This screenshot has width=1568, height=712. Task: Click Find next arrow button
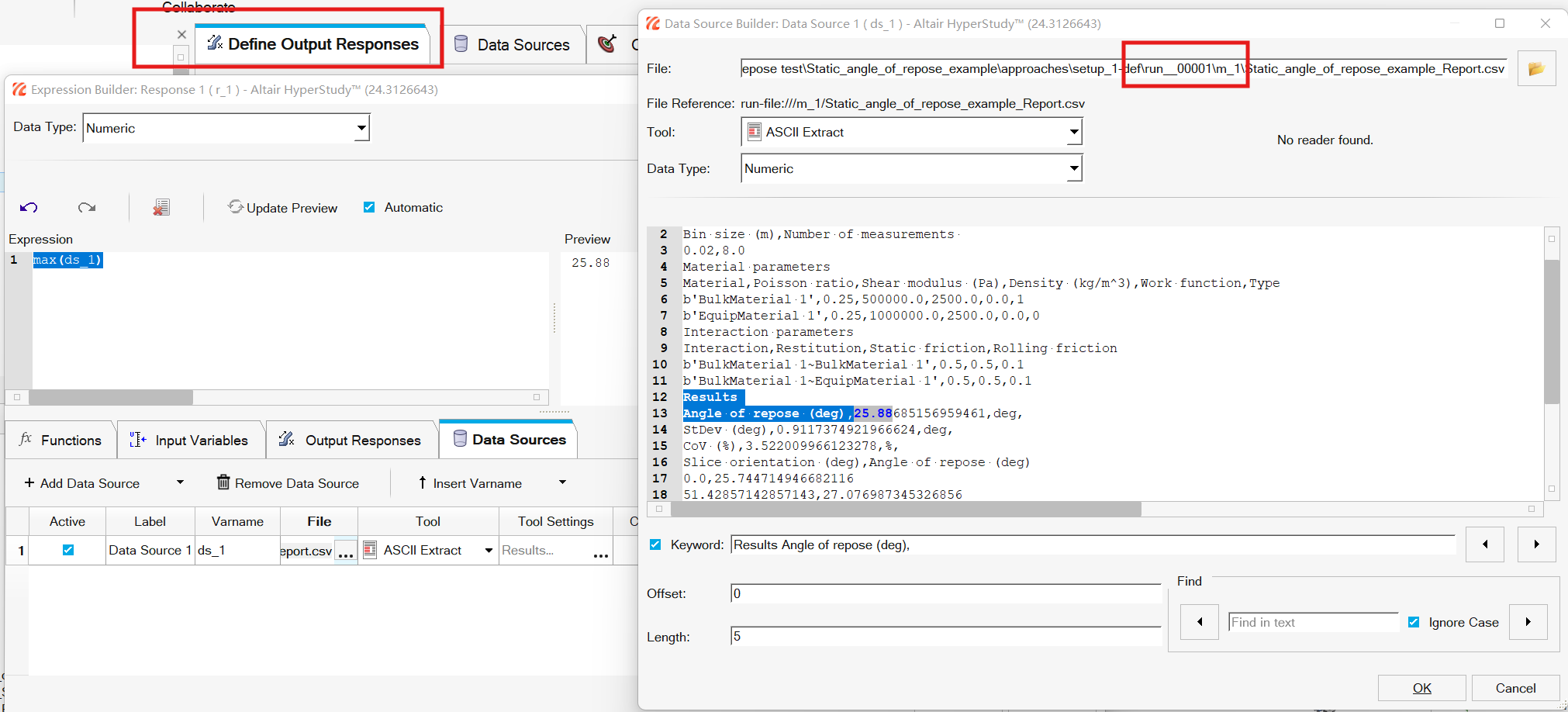(1528, 622)
